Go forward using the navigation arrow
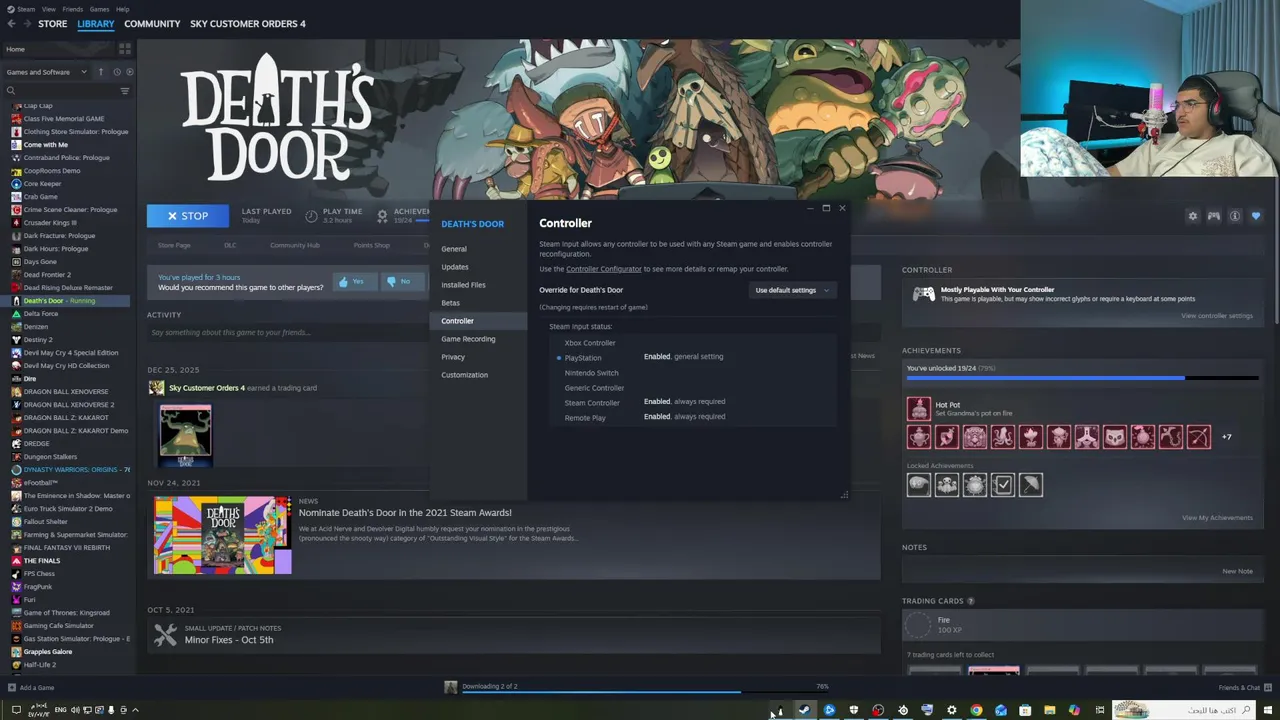 coord(27,23)
